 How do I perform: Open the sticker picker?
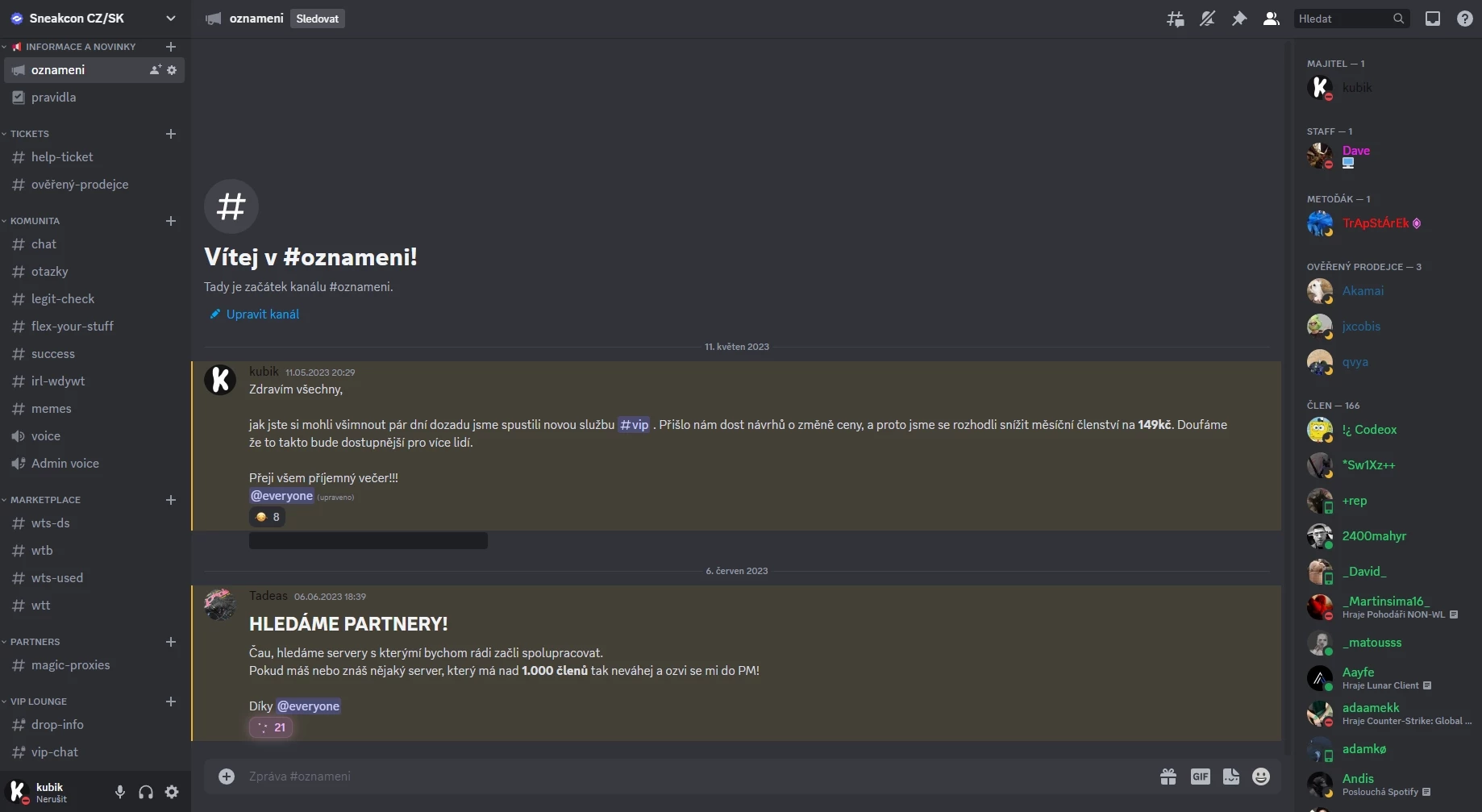(1231, 777)
